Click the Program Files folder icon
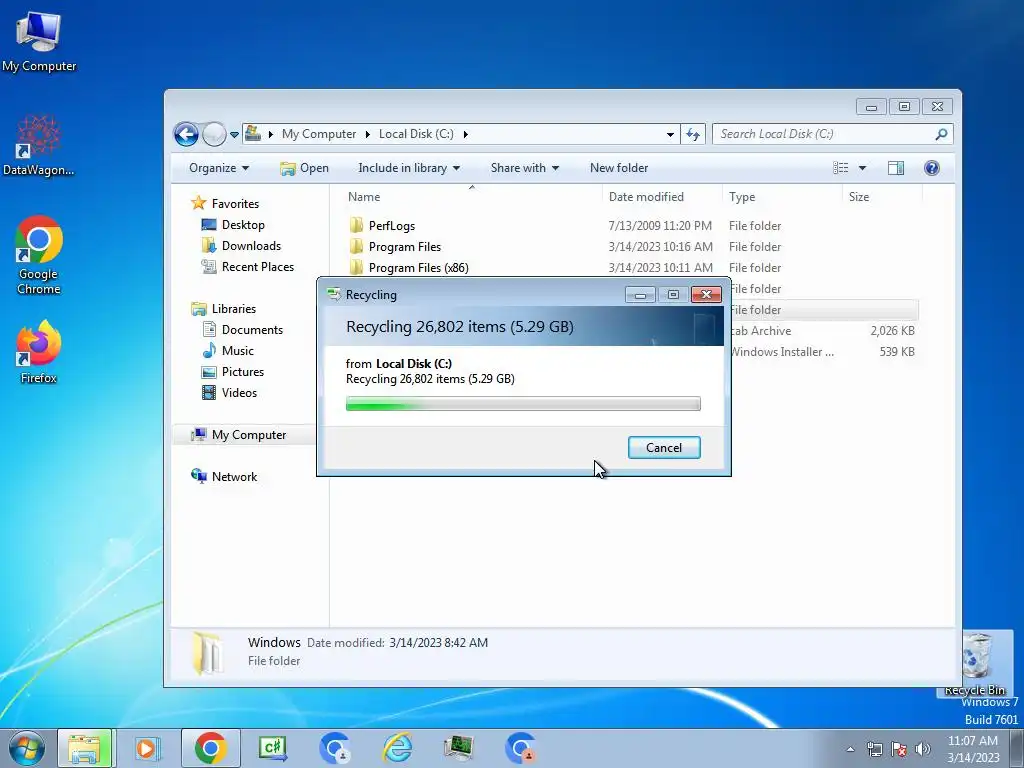1024x768 pixels. coord(357,246)
